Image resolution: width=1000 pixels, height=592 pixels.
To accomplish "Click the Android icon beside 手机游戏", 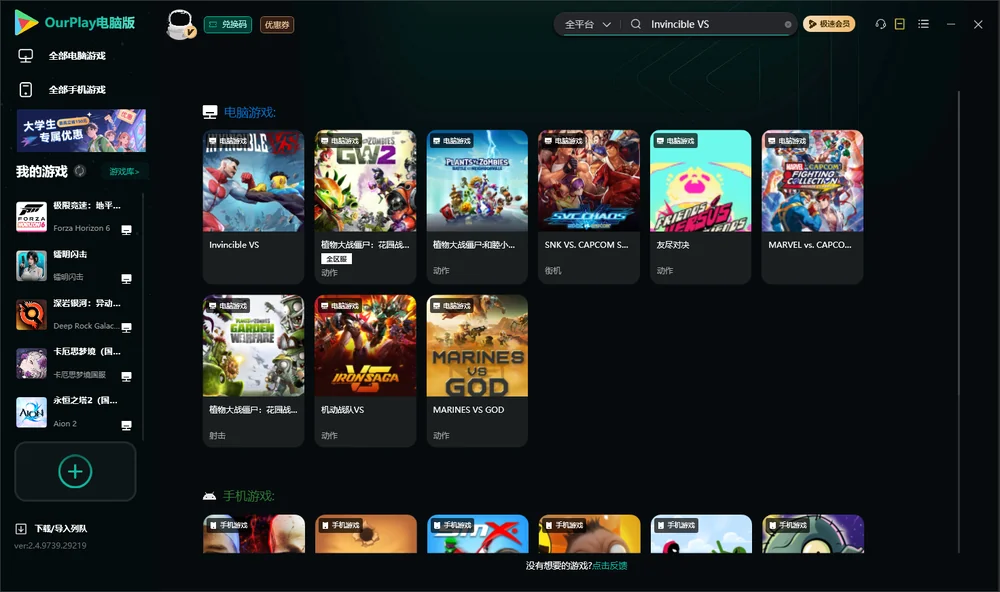I will (209, 496).
